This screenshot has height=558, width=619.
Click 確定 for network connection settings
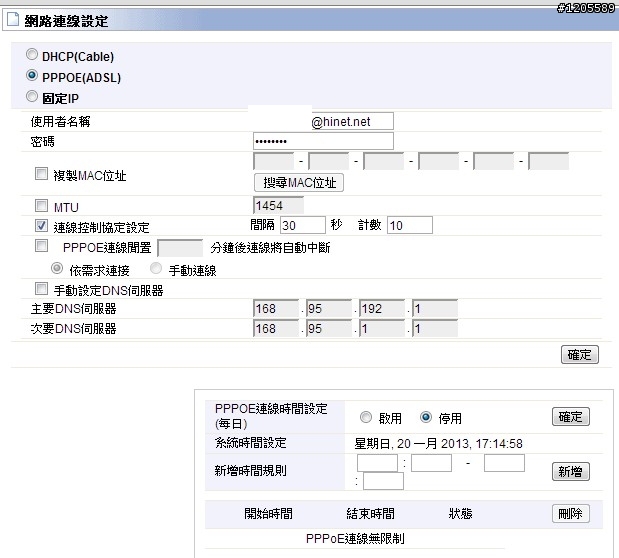click(x=580, y=355)
